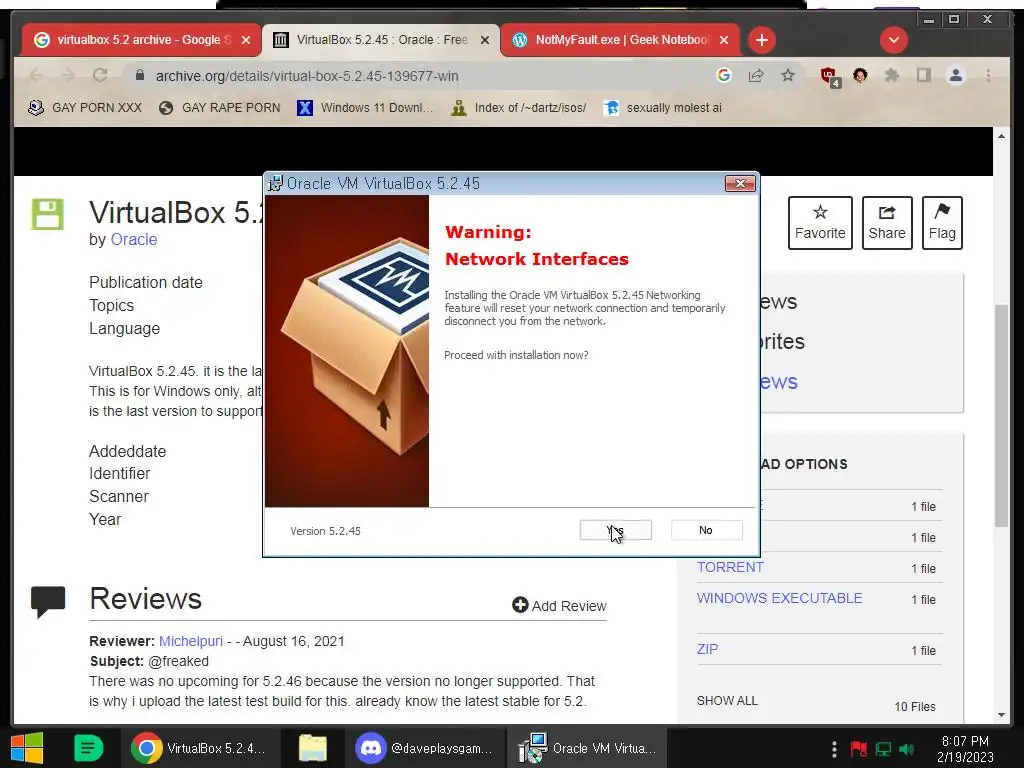Image resolution: width=1024 pixels, height=768 pixels.
Task: Reload the page in Chrome
Action: pyautogui.click(x=99, y=76)
